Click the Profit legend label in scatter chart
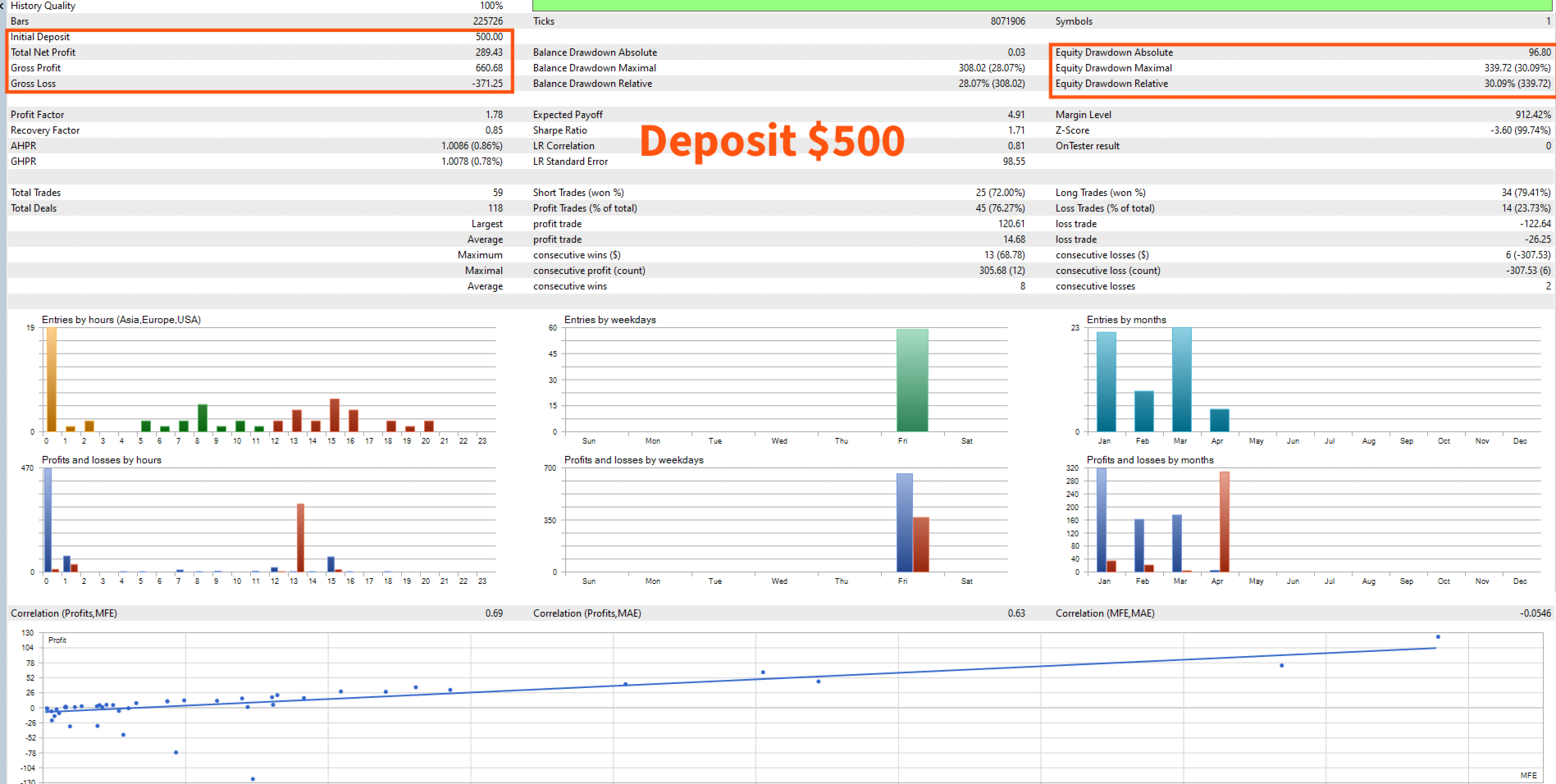Viewport: 1556px width, 784px height. pyautogui.click(x=57, y=640)
